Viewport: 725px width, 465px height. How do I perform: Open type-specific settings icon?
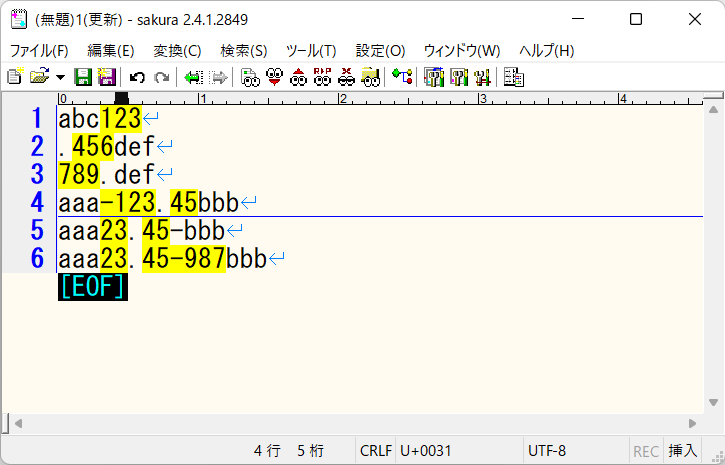pos(458,77)
